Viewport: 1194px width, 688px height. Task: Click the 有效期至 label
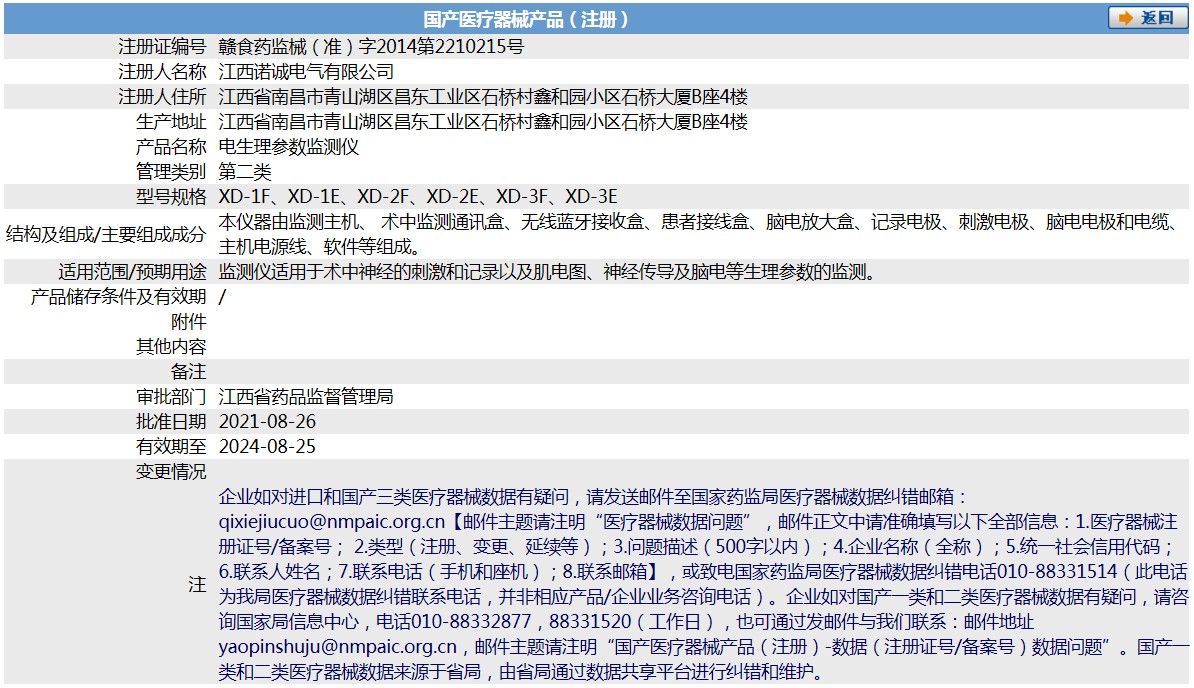point(171,447)
